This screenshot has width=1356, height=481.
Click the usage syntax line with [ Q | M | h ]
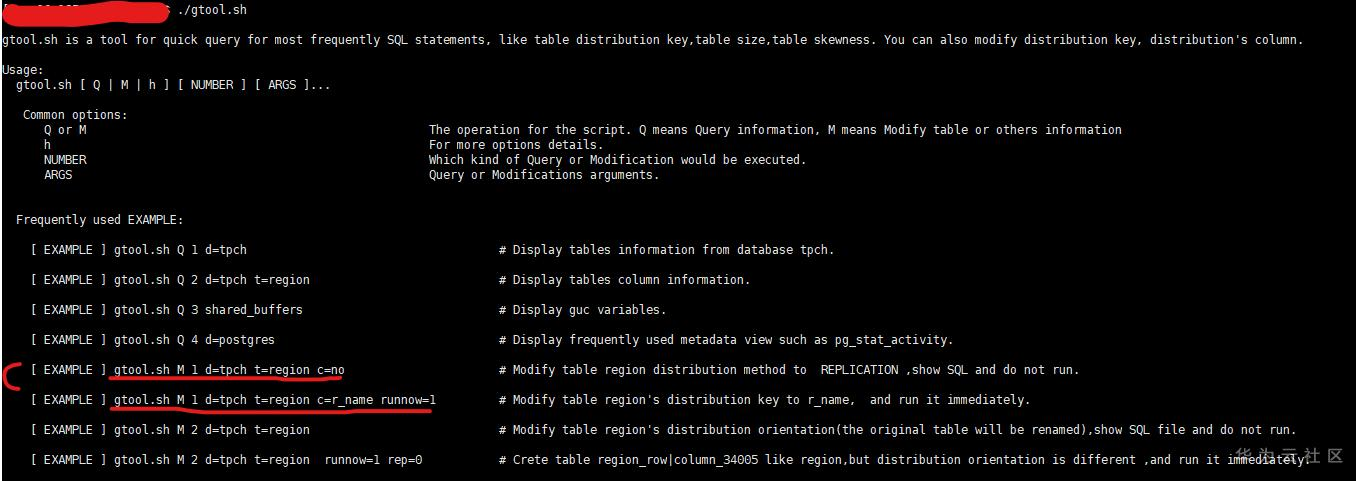(x=172, y=85)
